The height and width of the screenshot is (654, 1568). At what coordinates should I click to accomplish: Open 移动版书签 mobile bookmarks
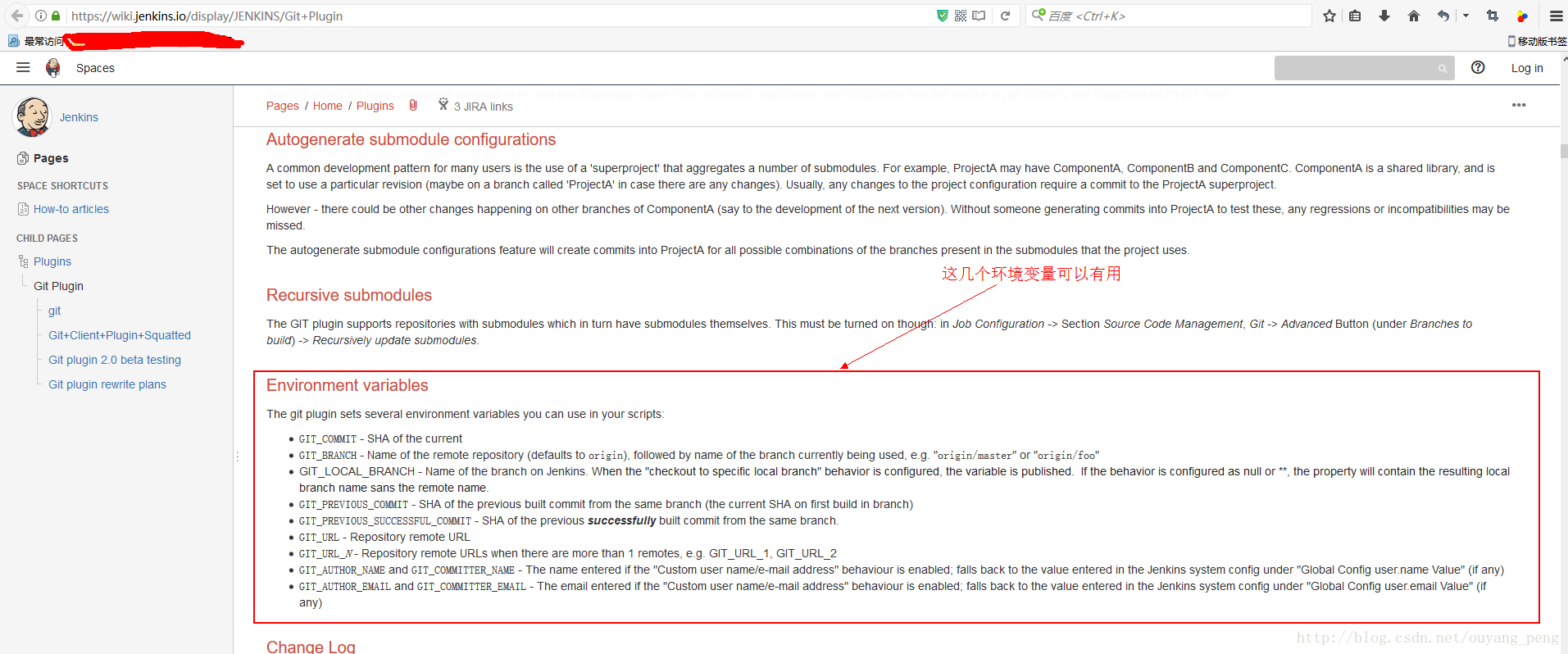pyautogui.click(x=1537, y=41)
